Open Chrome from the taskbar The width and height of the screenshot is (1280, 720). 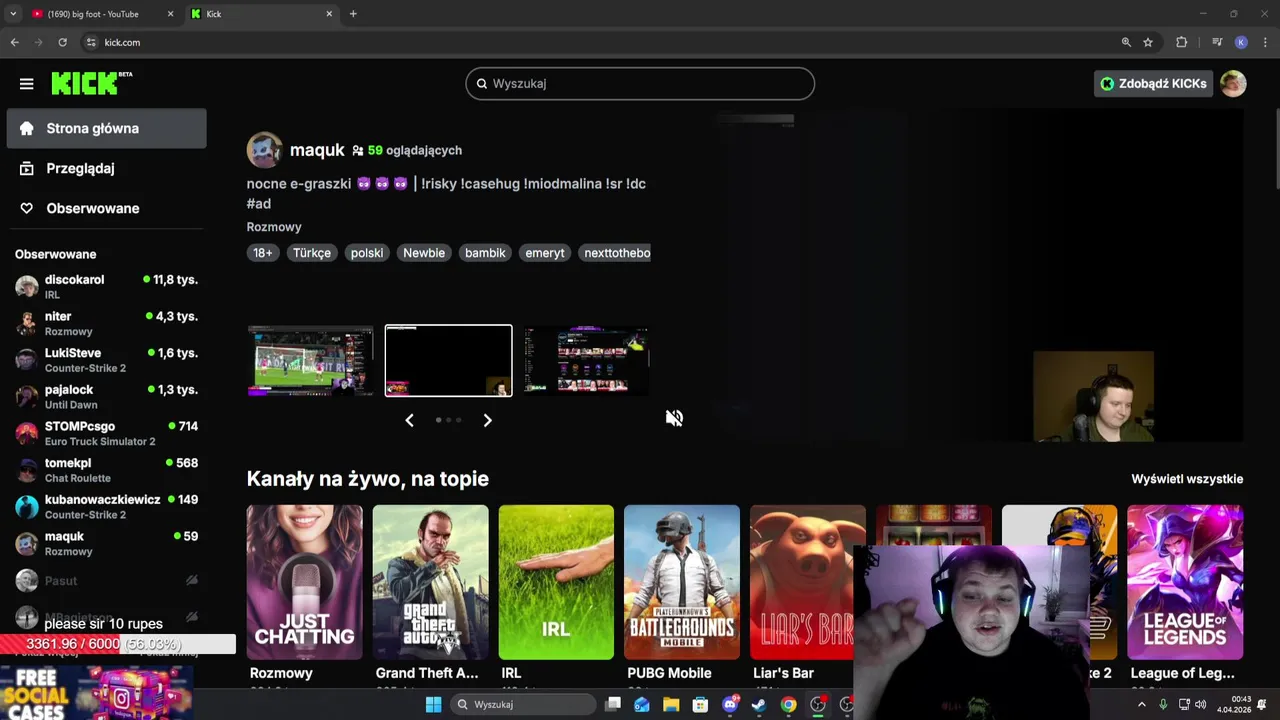coord(788,704)
